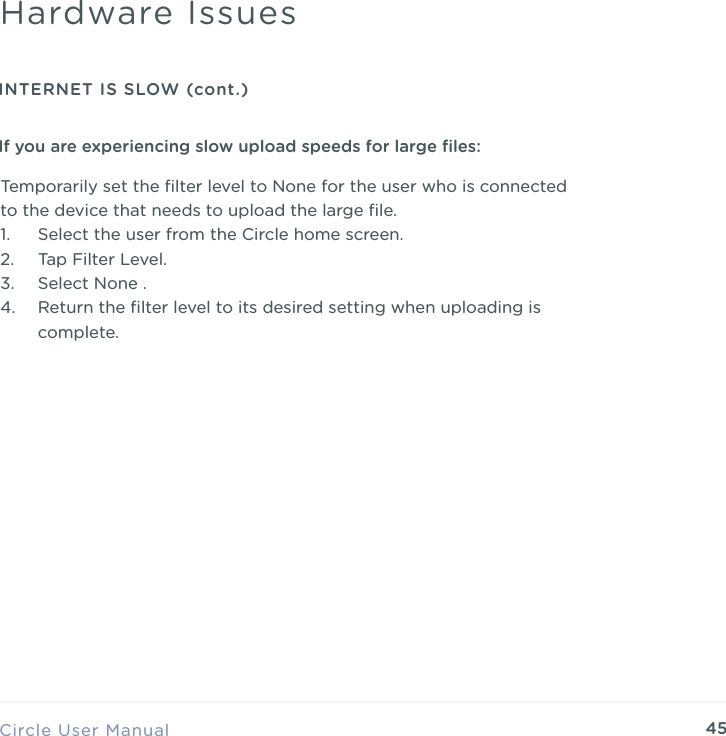Click step 2 "Tap Filter Level" text
726x736 pixels.
point(102,259)
